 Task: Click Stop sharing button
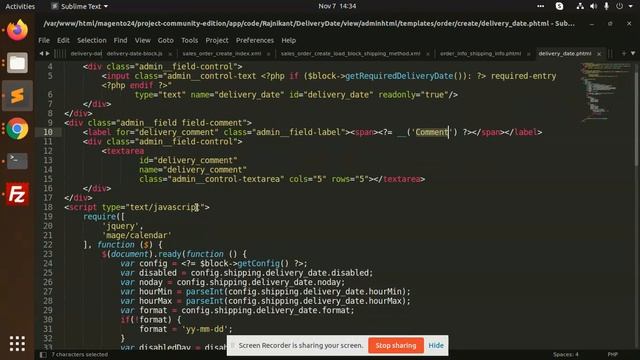396,345
